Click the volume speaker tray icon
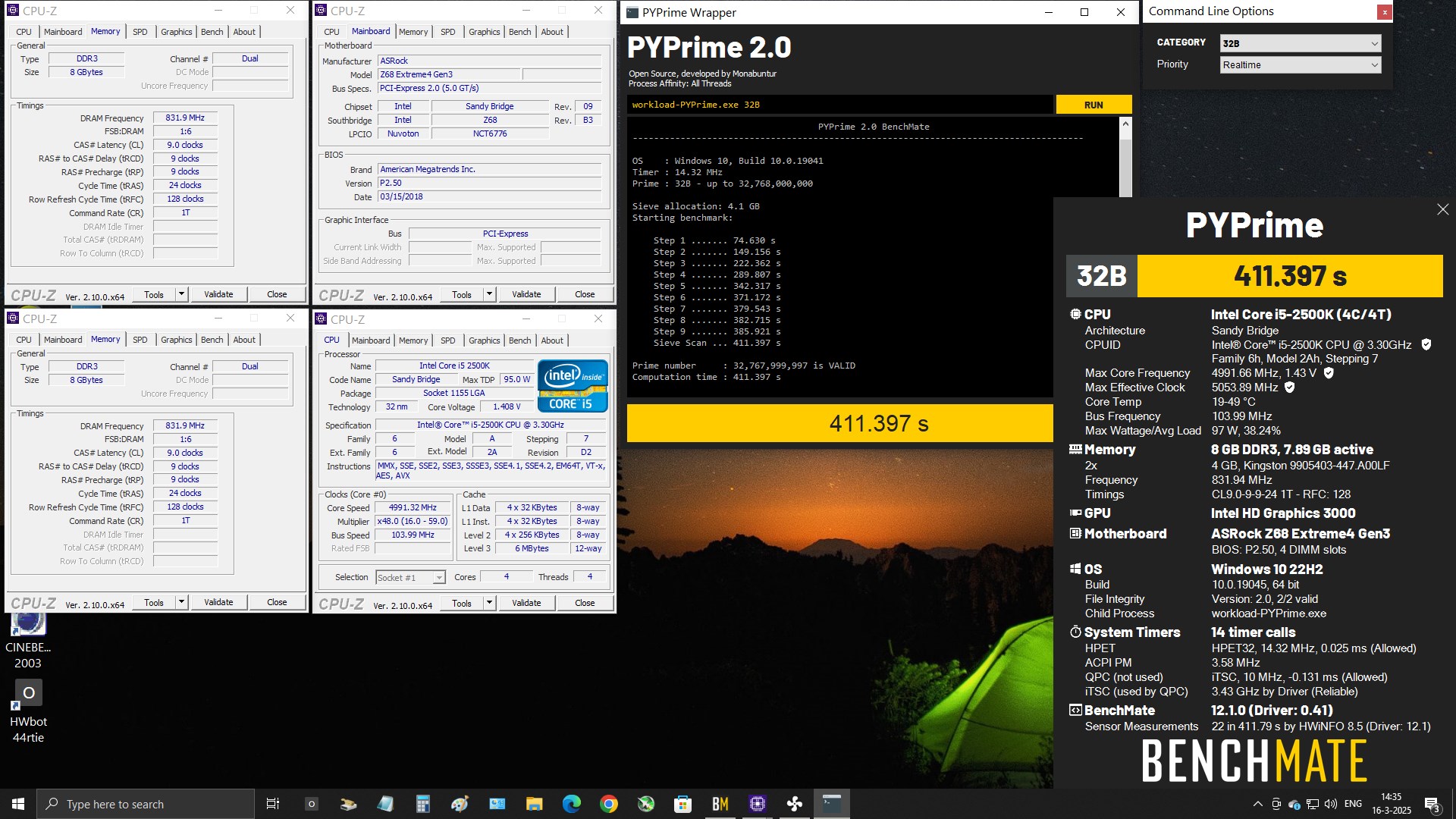Image resolution: width=1456 pixels, height=819 pixels. click(x=1331, y=804)
